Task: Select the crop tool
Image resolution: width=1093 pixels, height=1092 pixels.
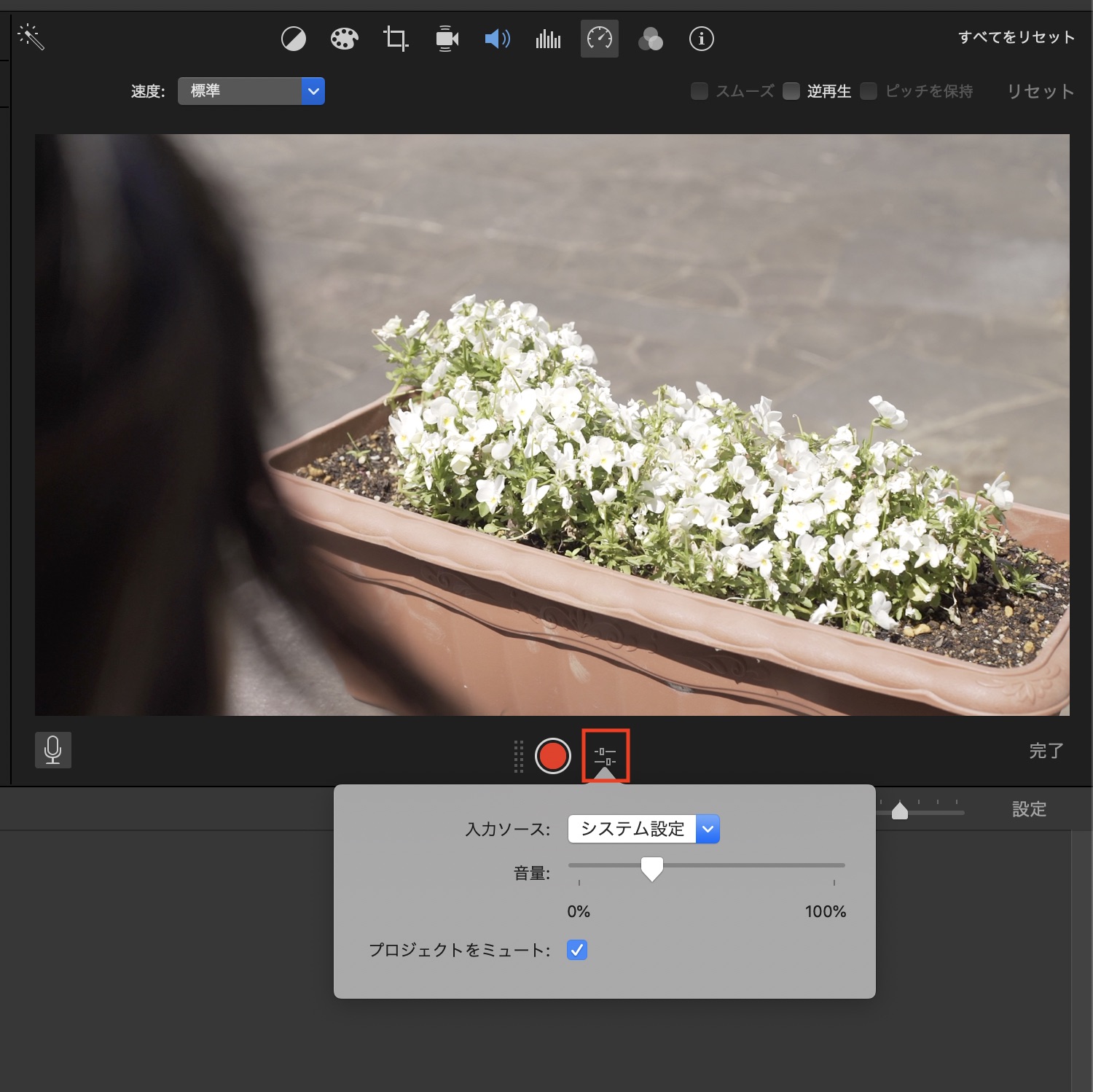Action: 396,39
